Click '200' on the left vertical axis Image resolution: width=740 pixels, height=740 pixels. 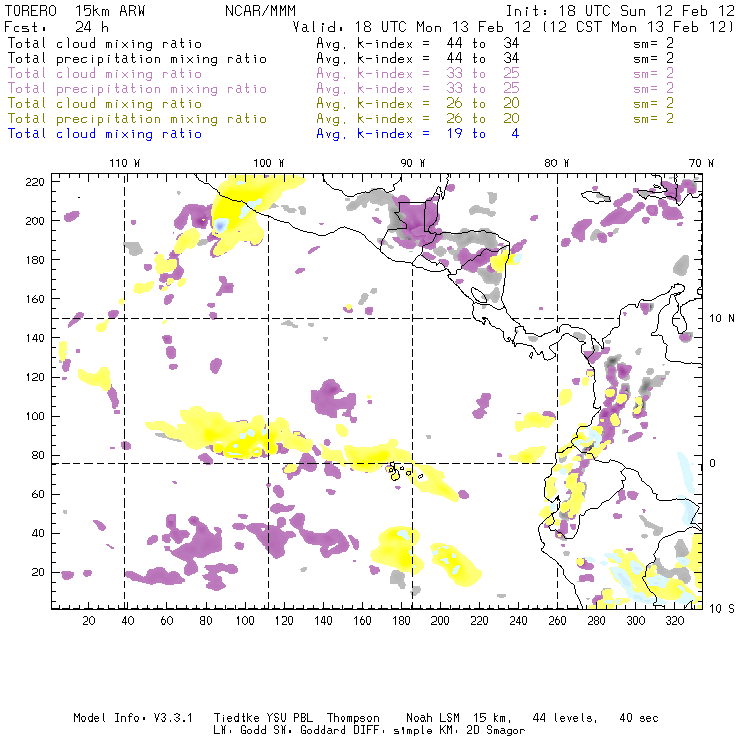[x=35, y=221]
